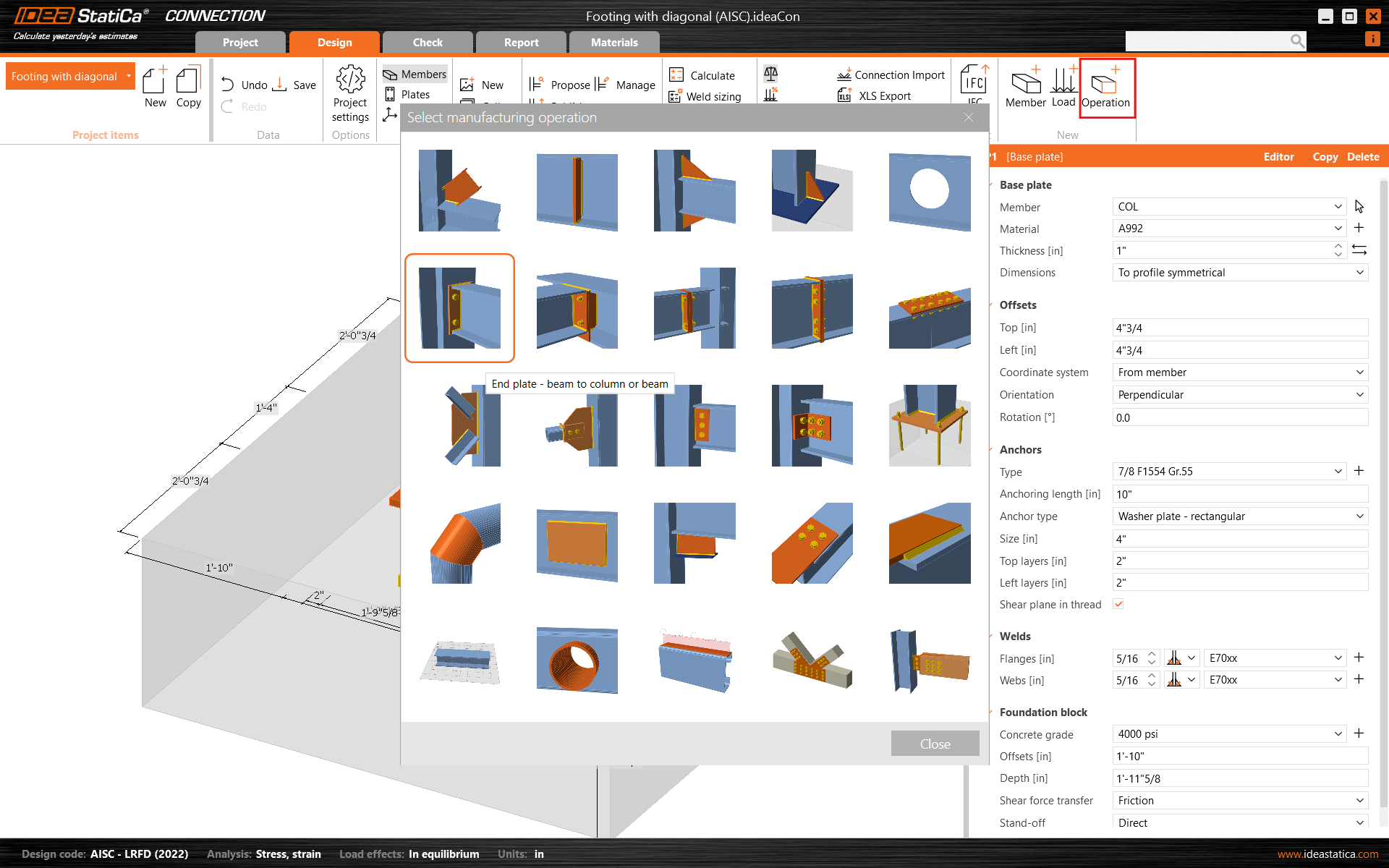Viewport: 1389px width, 868px height.
Task: Click the Calculate icon
Action: [x=676, y=75]
